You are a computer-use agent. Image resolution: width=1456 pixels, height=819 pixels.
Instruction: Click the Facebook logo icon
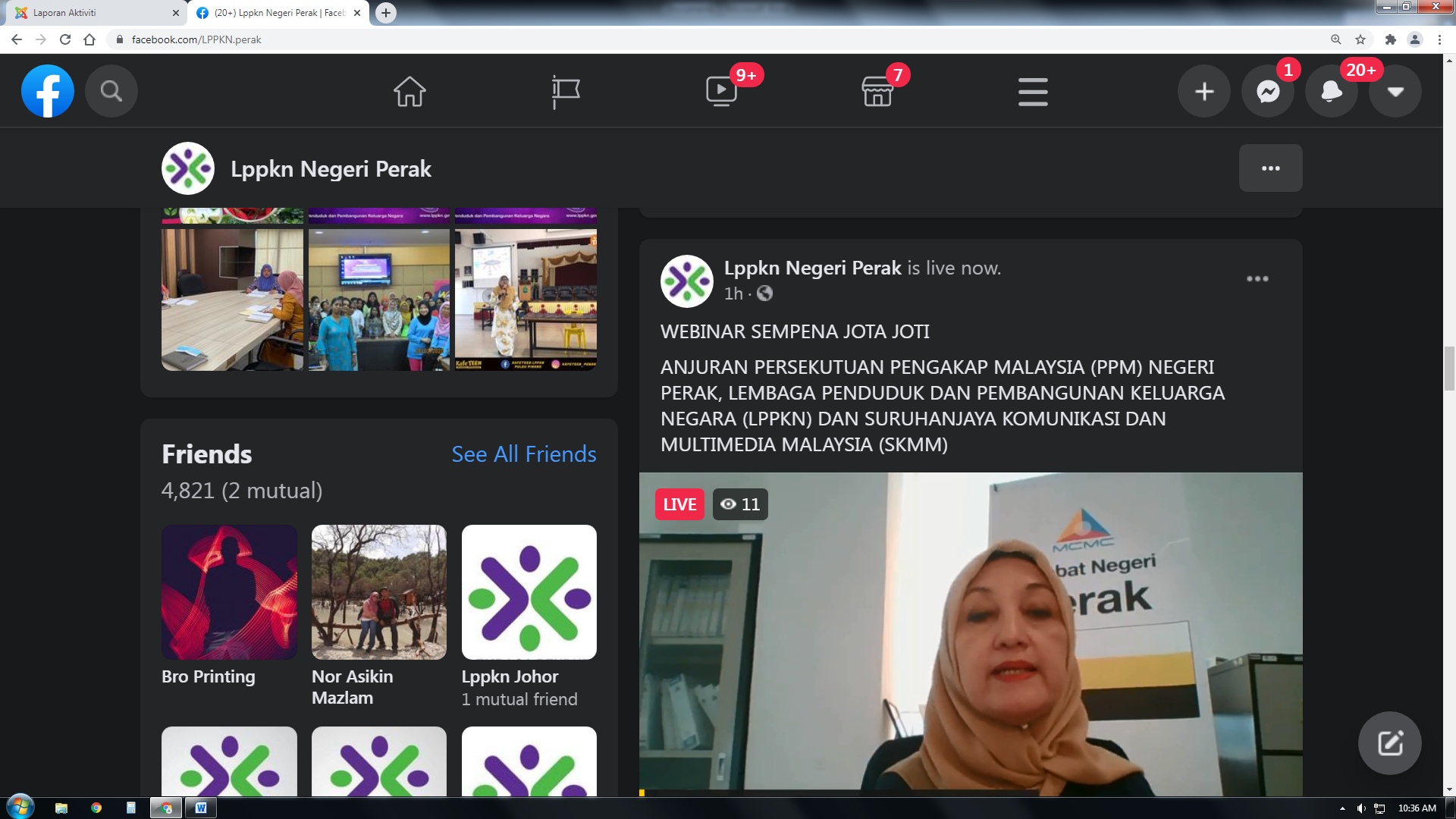point(48,91)
